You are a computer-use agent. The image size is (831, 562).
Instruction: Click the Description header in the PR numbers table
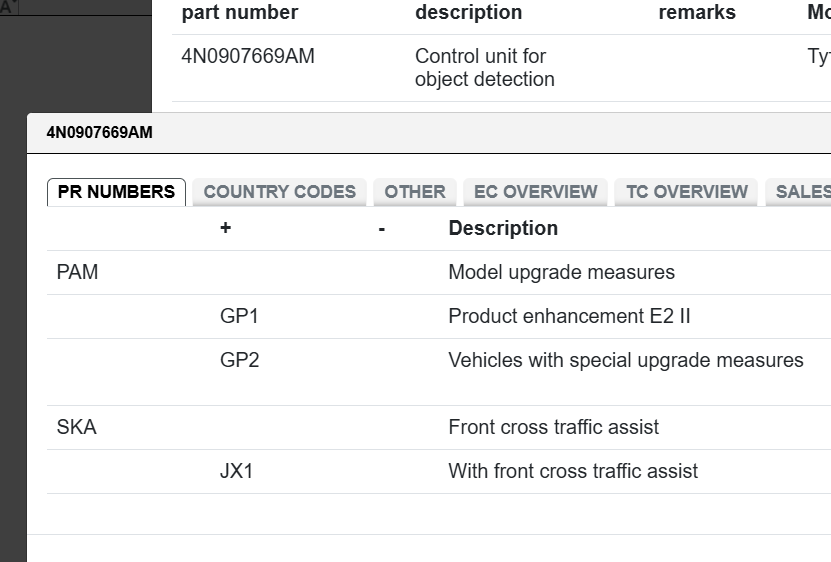tap(503, 228)
